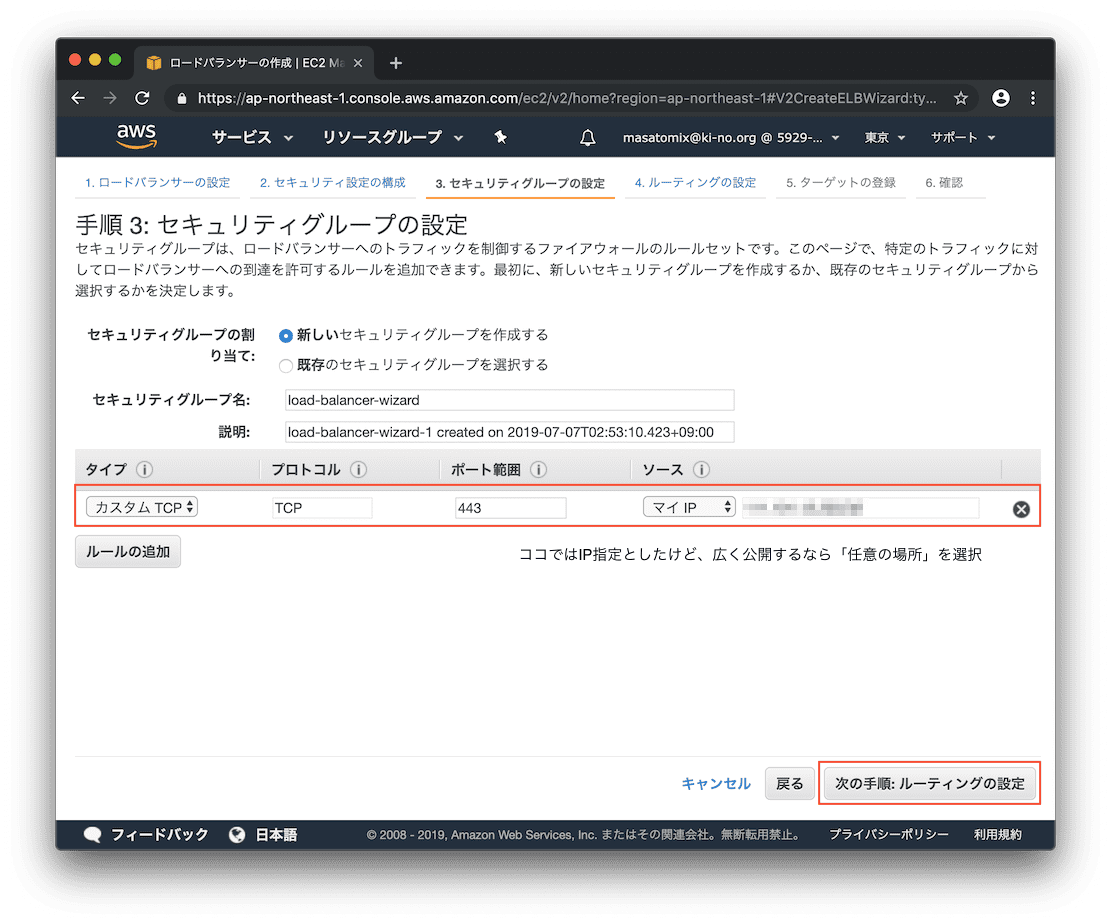Click info icon next to タイプ
1111x924 pixels.
click(145, 469)
